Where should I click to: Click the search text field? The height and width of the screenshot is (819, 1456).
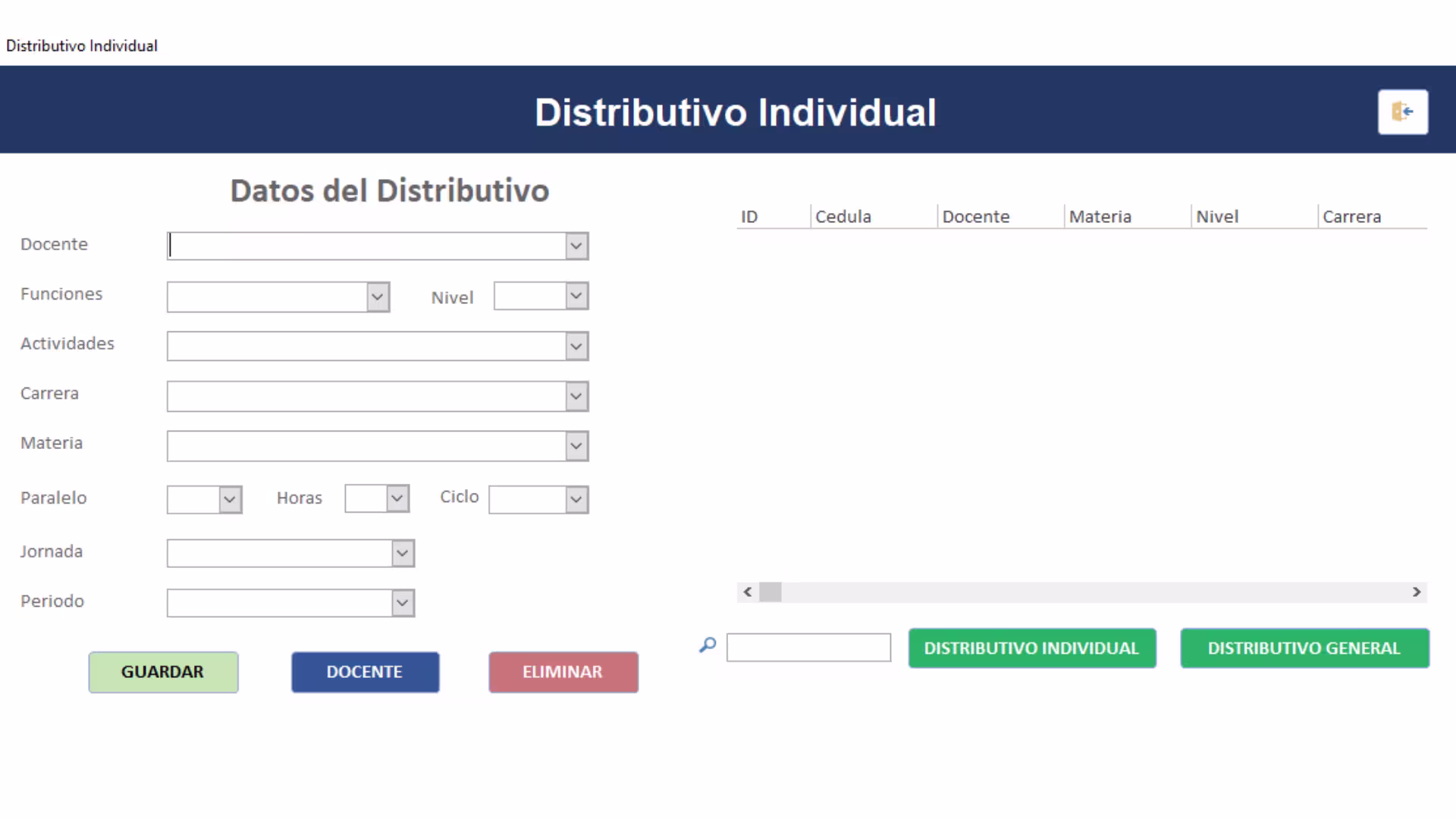(808, 648)
